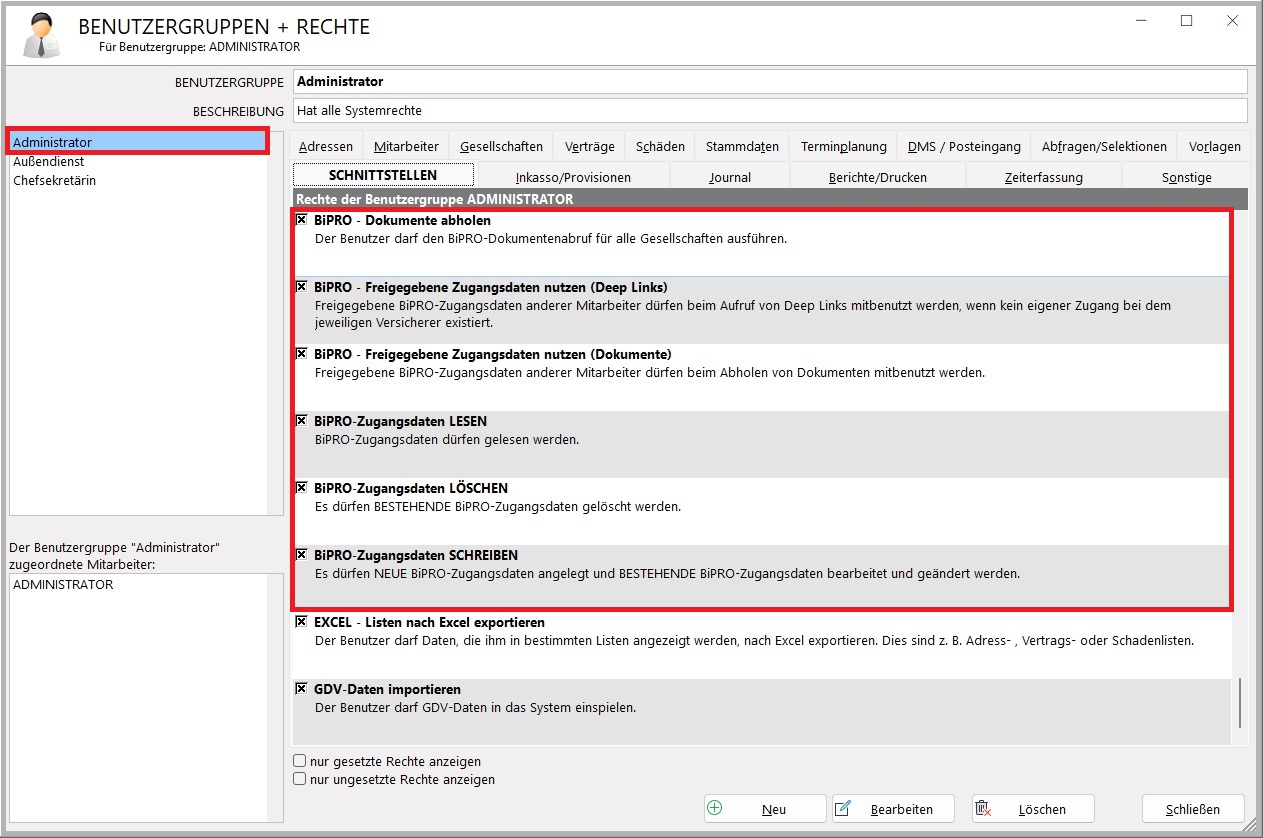1263x838 pixels.
Task: Uncheck BiPRO - Dokumente abholen permission
Action: 302,220
